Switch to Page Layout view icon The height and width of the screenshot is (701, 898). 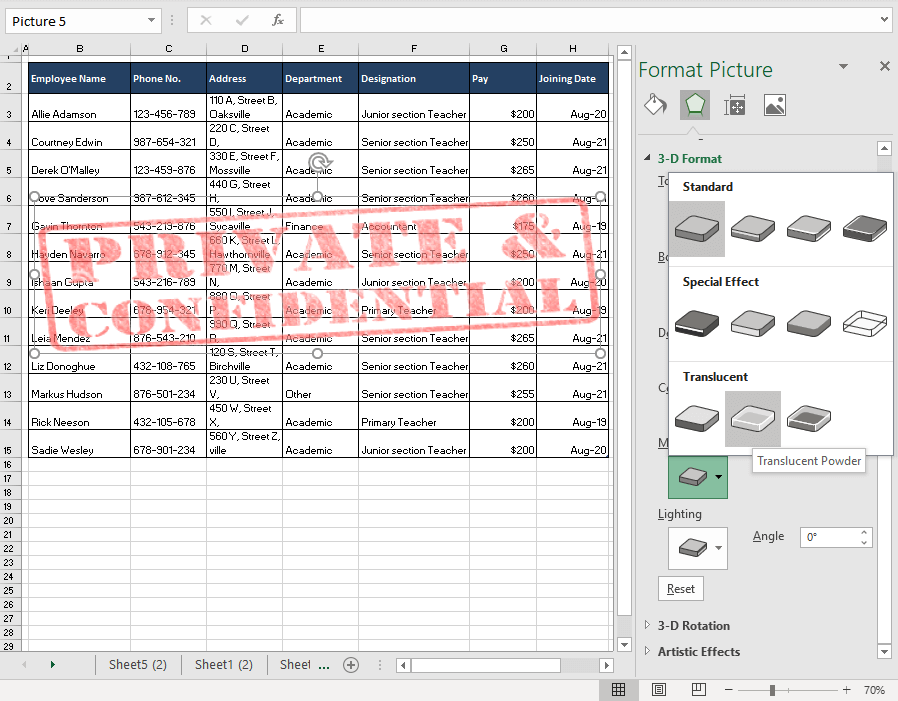pyautogui.click(x=658, y=689)
